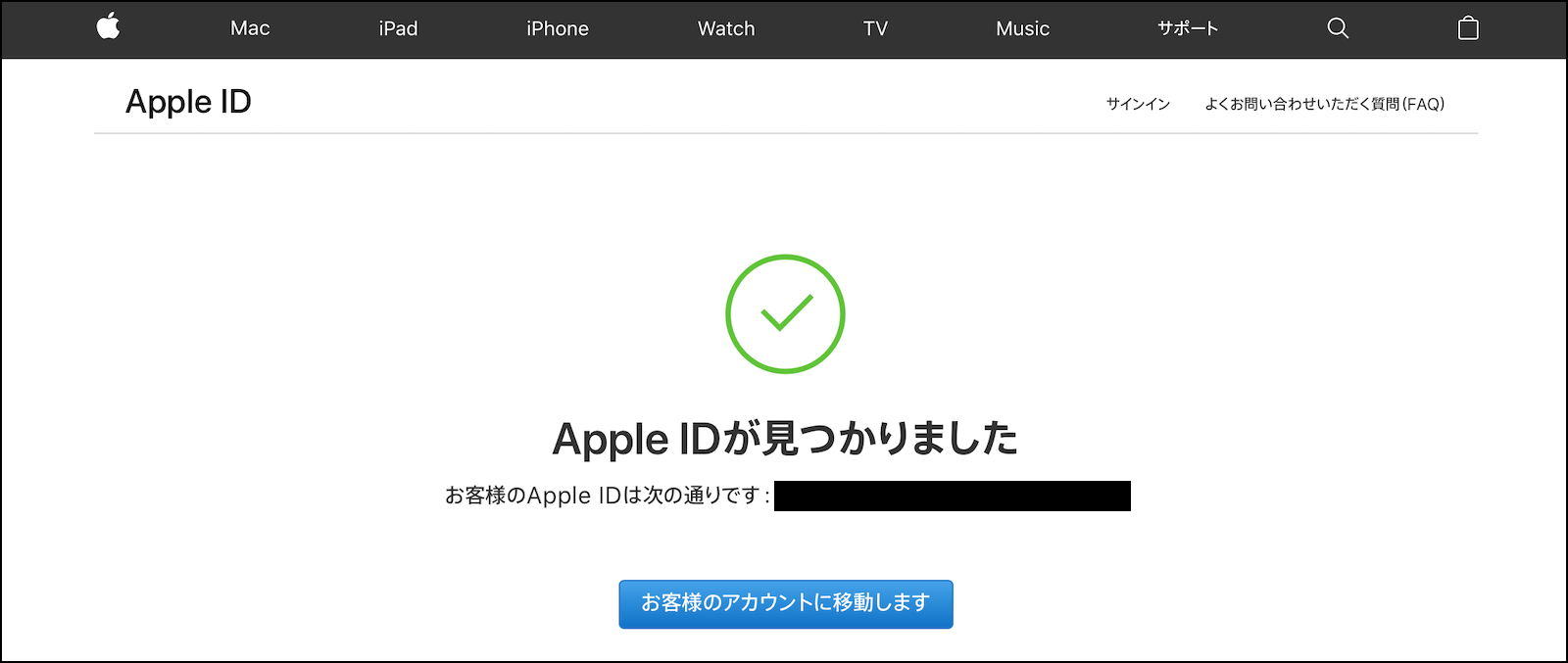Open サポート in the navigation bar

[1188, 28]
